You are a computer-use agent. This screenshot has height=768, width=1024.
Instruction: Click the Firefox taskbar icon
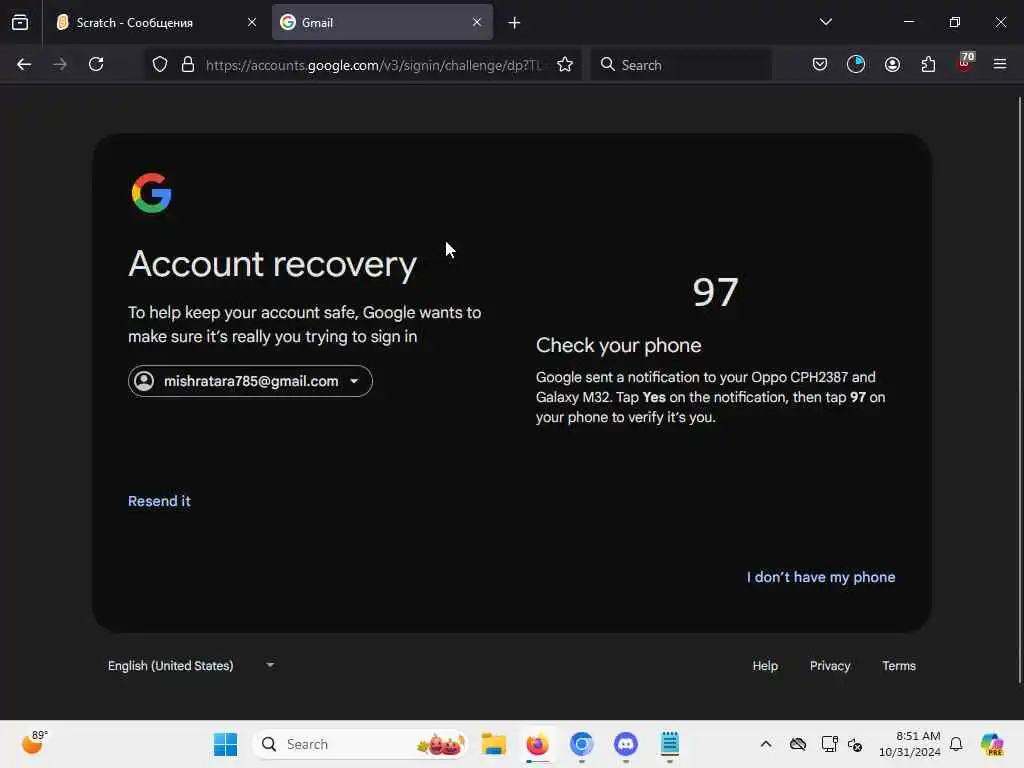[x=537, y=744]
